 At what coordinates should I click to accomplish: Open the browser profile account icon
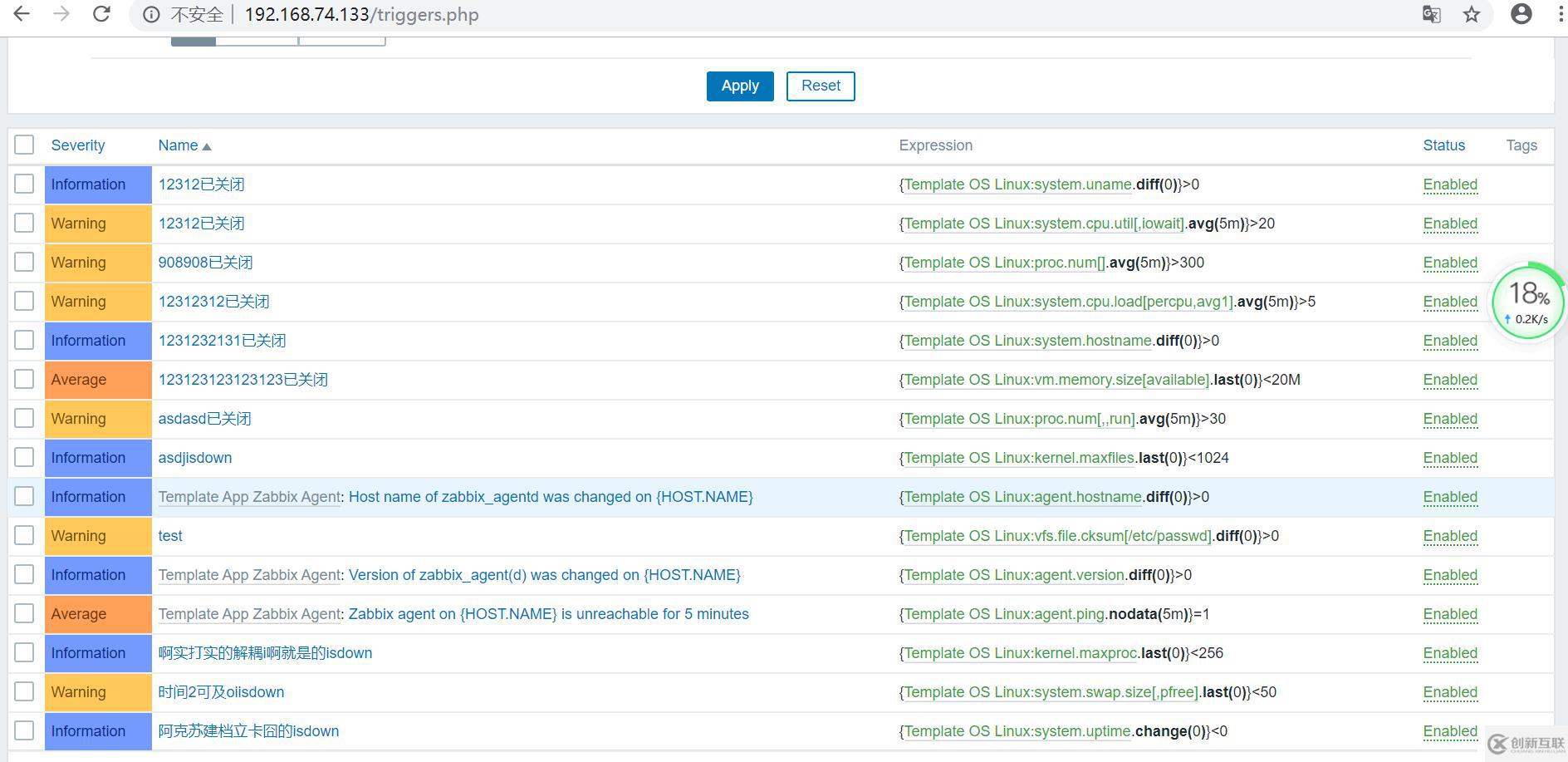[x=1521, y=14]
